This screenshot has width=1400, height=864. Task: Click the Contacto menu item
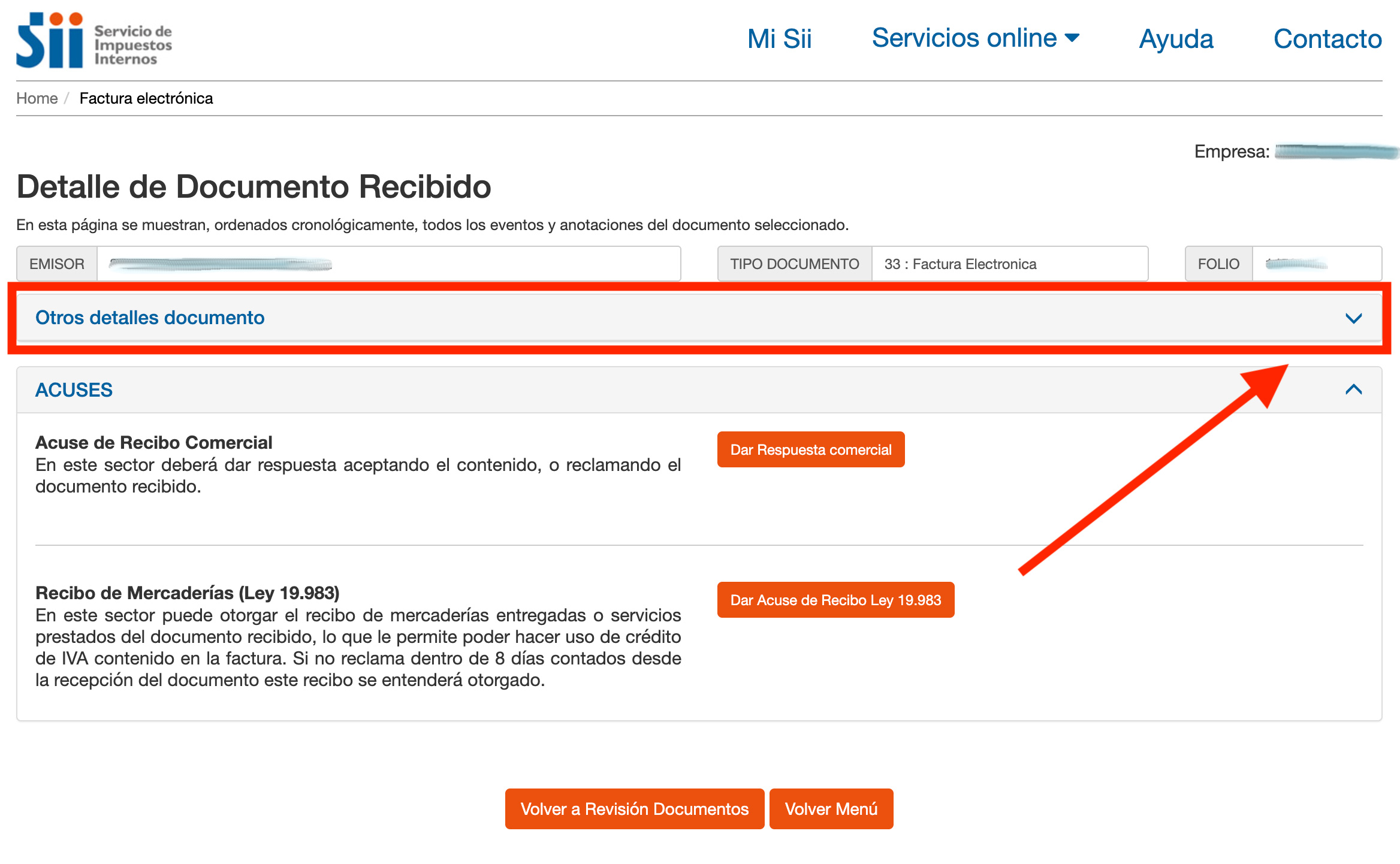[1327, 39]
